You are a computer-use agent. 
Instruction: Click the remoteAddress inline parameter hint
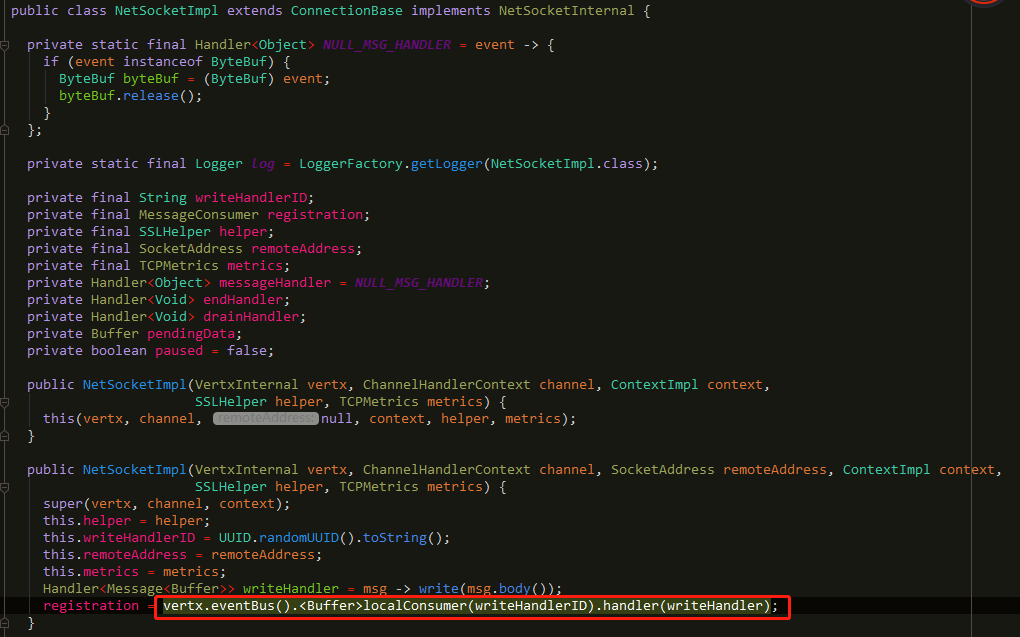pos(265,417)
